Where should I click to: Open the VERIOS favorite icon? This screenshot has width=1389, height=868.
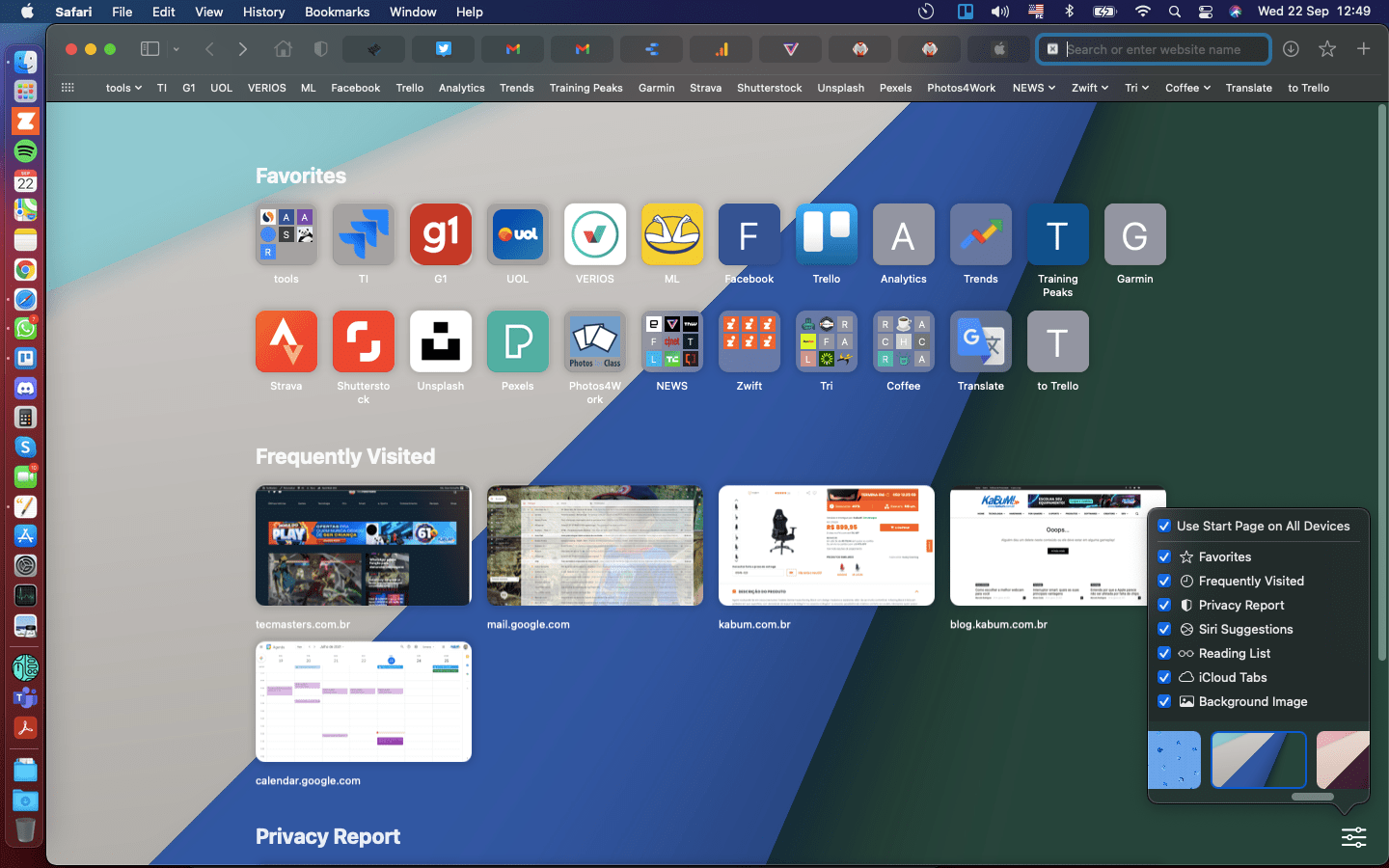pos(595,234)
